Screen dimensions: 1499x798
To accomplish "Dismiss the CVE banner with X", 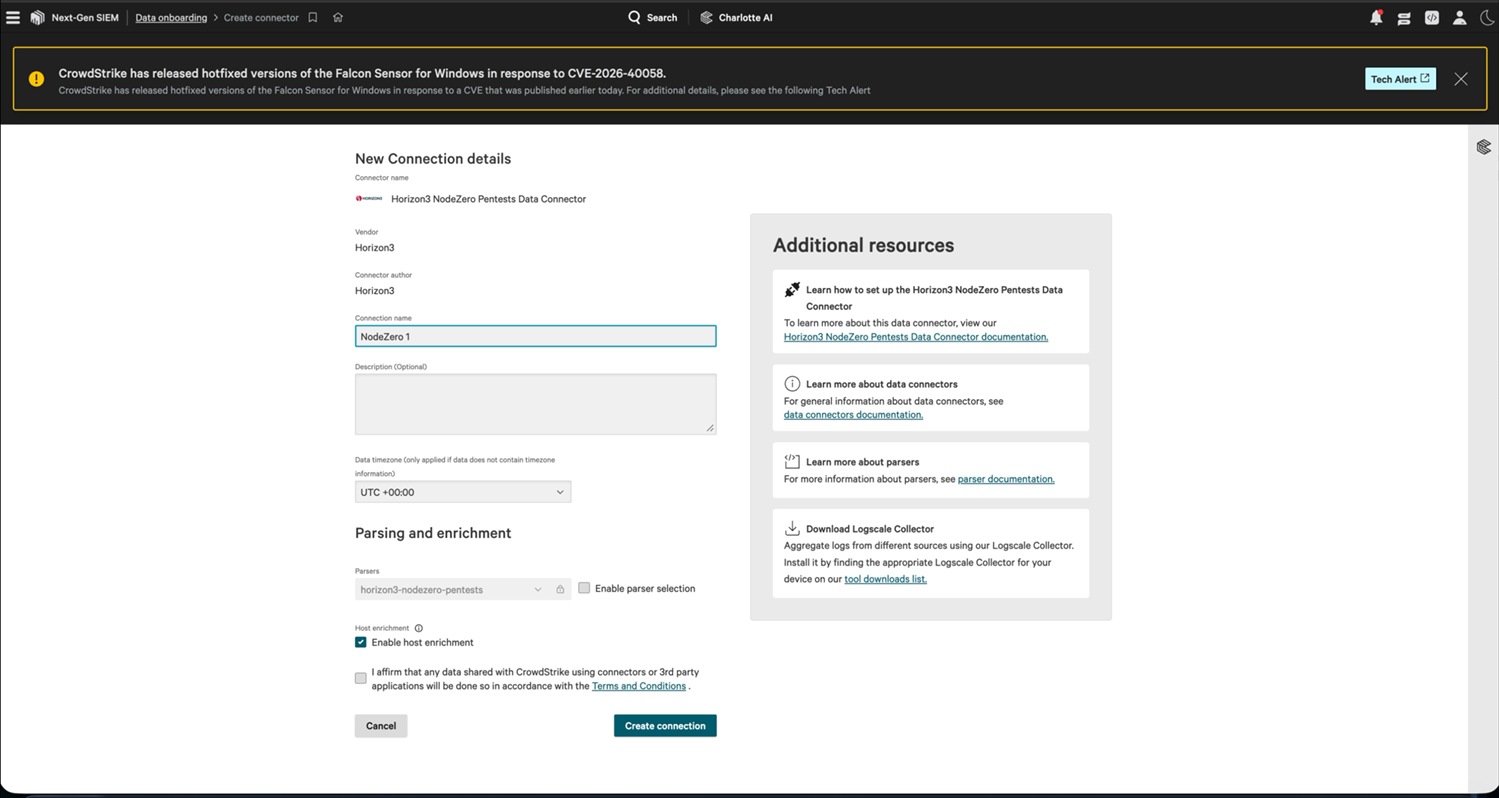I will (1461, 79).
